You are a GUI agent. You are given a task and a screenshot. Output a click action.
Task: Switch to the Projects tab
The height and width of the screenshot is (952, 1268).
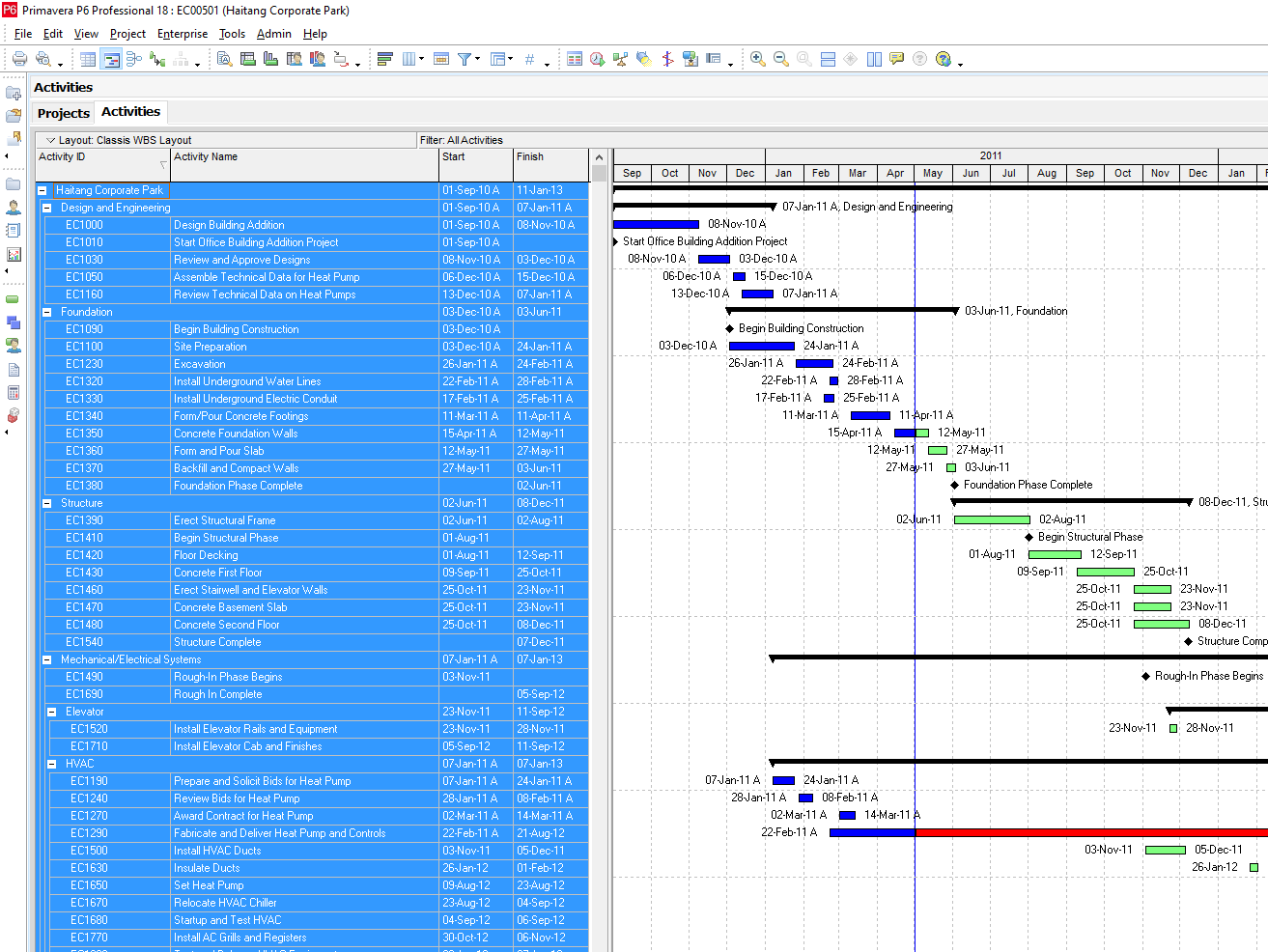[x=63, y=113]
